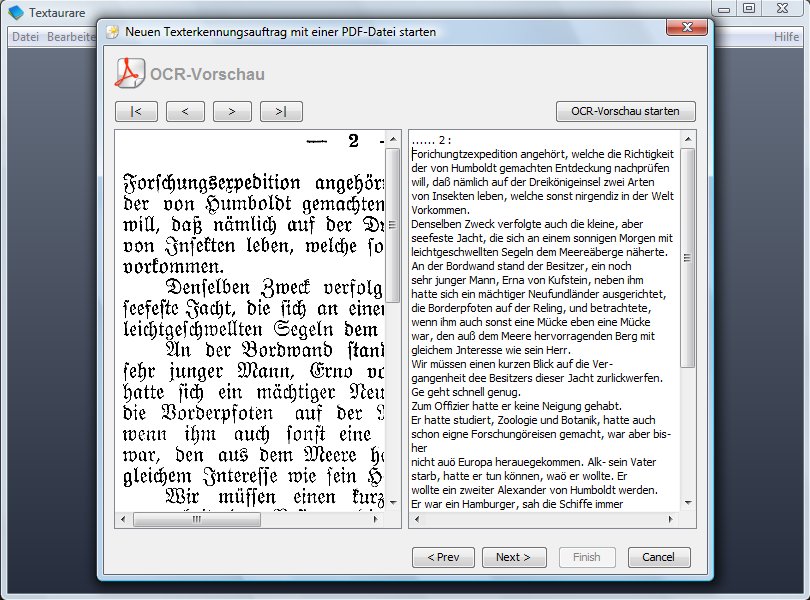Go to previous page with < button
This screenshot has height=600, width=810.
185,111
